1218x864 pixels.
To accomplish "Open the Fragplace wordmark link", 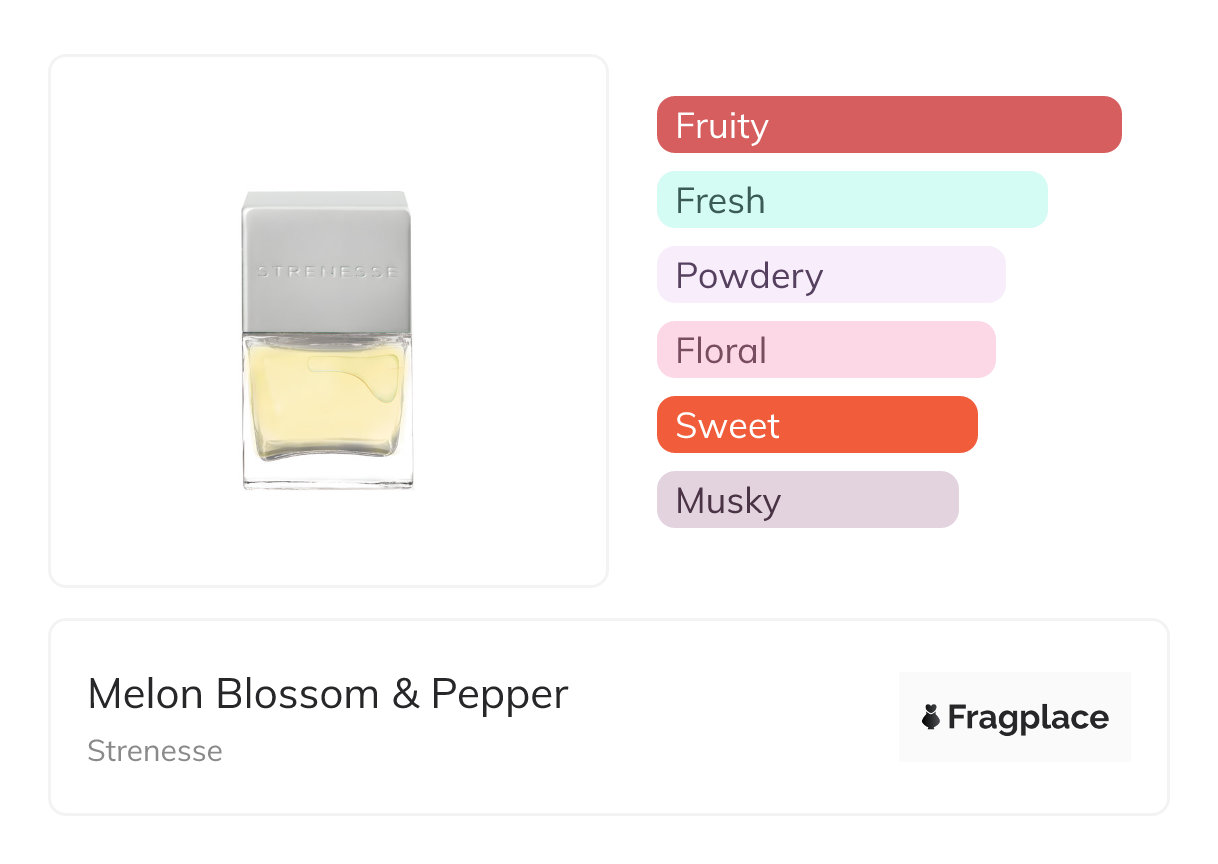I will pyautogui.click(x=1027, y=718).
